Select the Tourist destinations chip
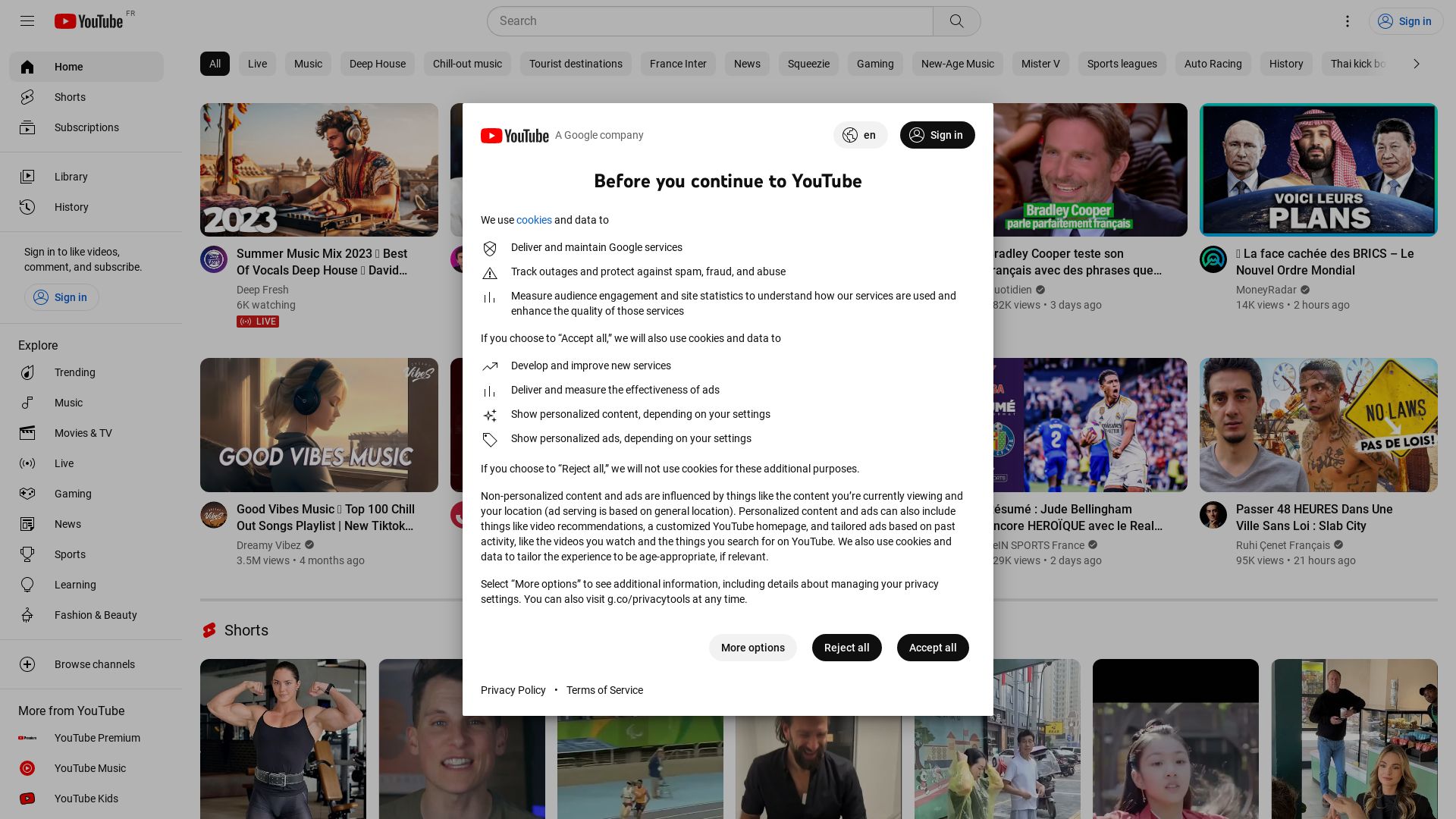 576,64
